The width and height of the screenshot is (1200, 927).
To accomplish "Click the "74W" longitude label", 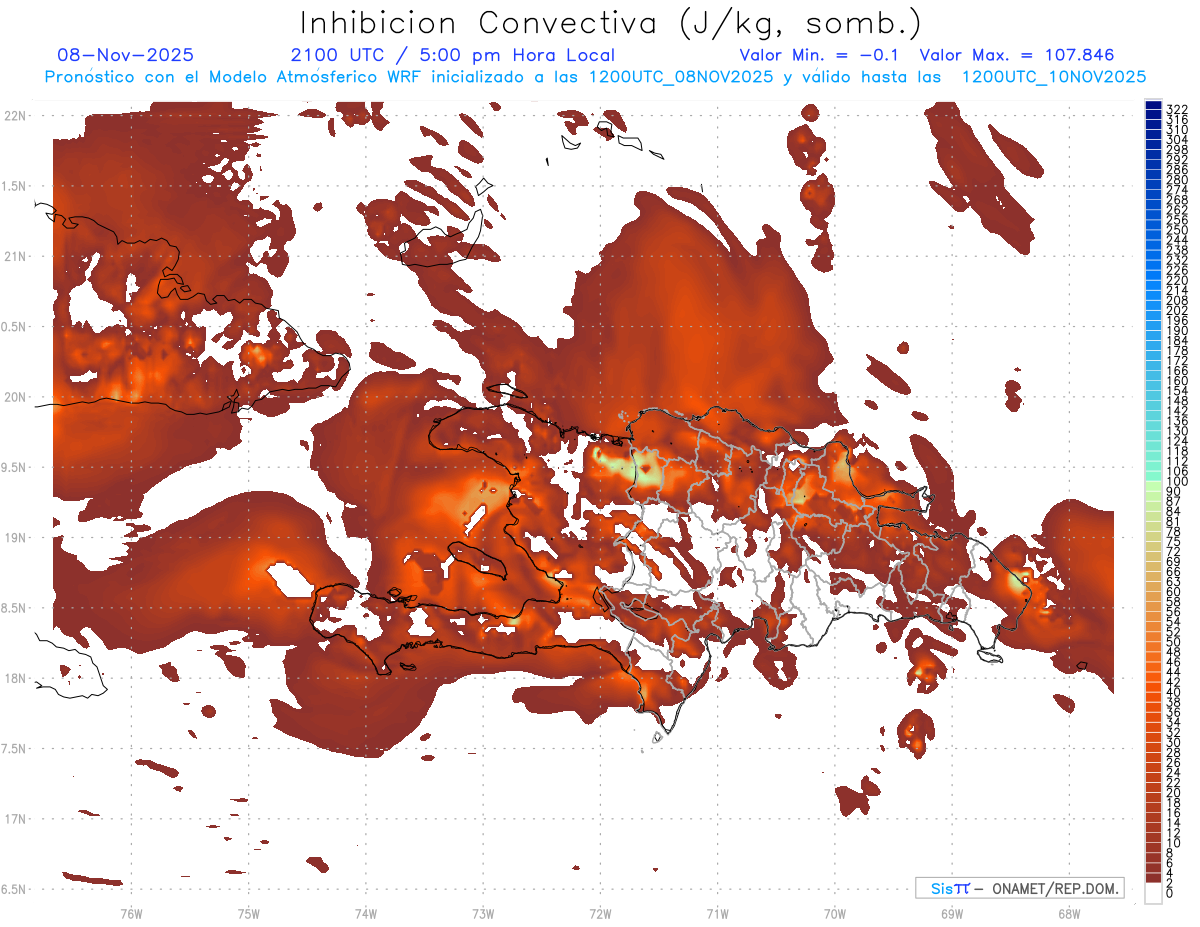I will click(x=365, y=913).
